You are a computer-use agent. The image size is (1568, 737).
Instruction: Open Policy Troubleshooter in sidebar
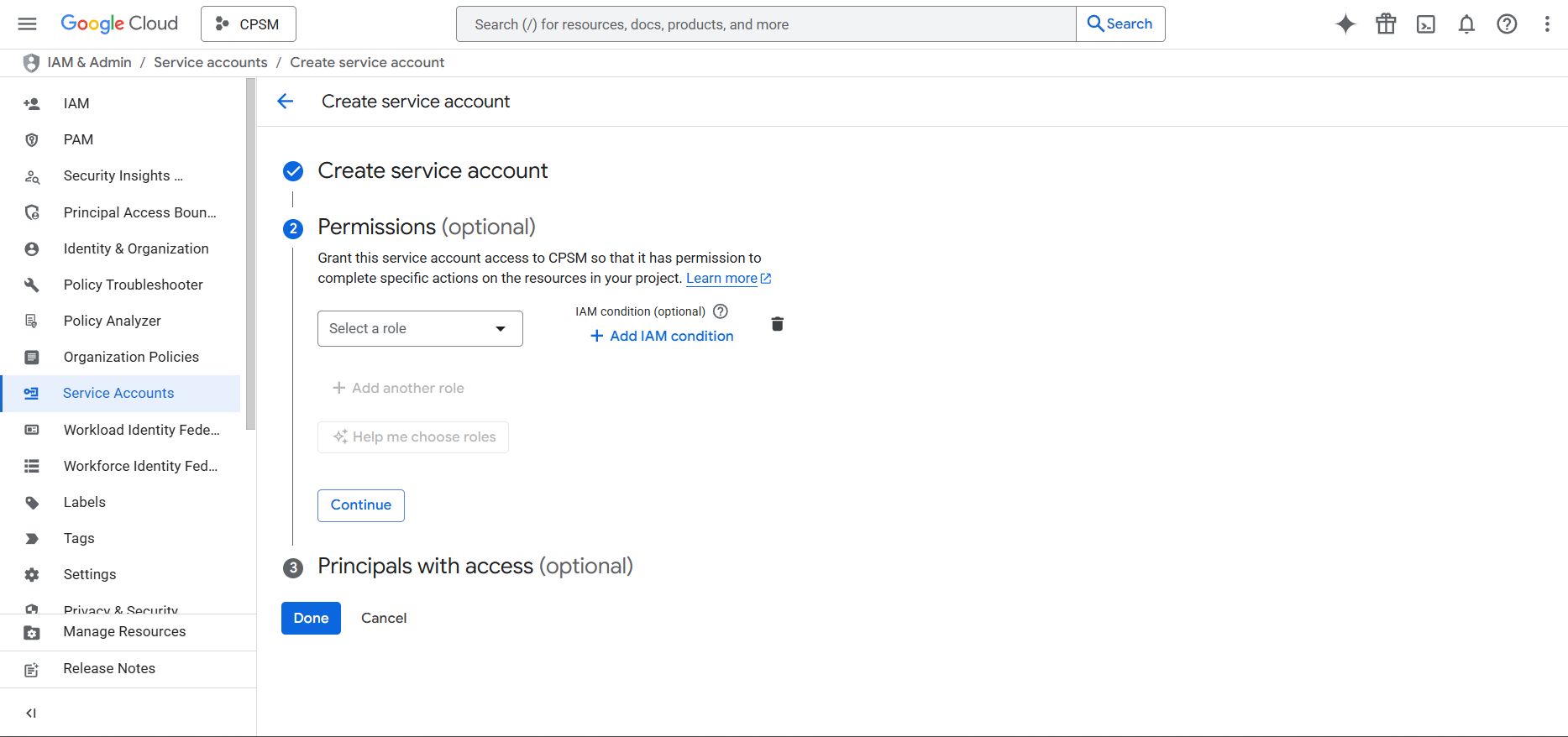click(133, 285)
